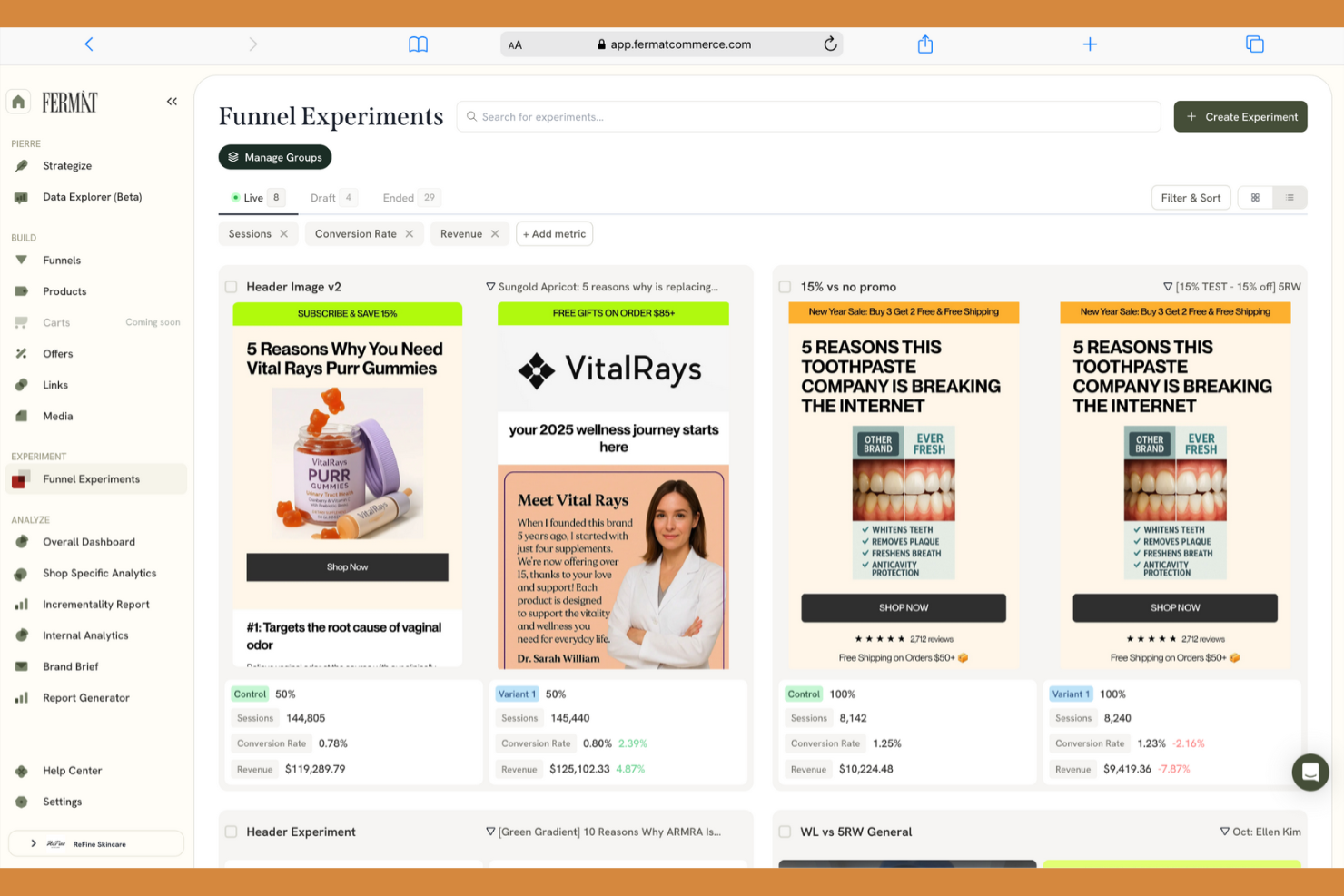Click the Create Experiment button

pos(1240,116)
